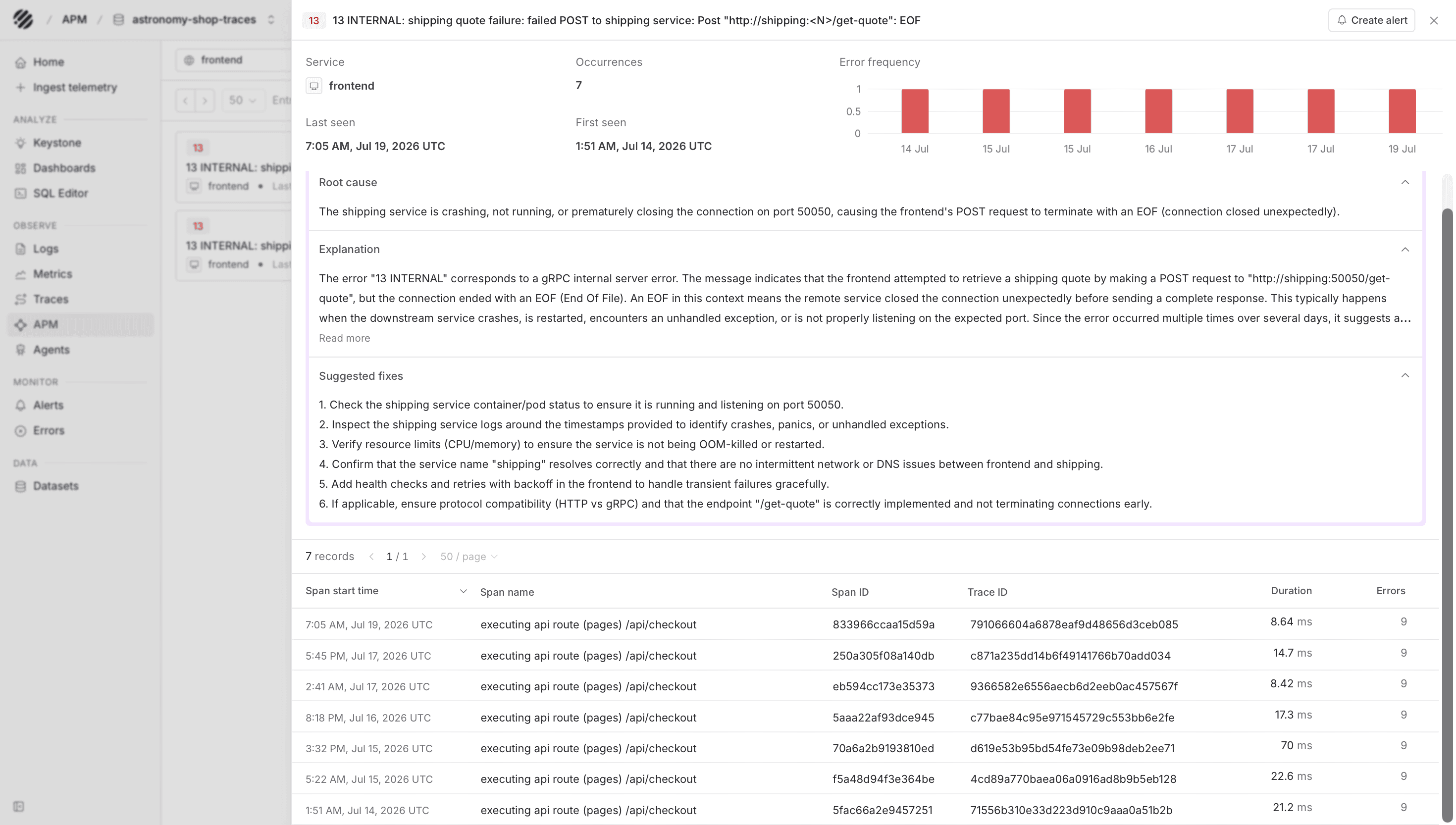This screenshot has height=825, width=1456.
Task: Go to next records page arrow
Action: (x=423, y=557)
